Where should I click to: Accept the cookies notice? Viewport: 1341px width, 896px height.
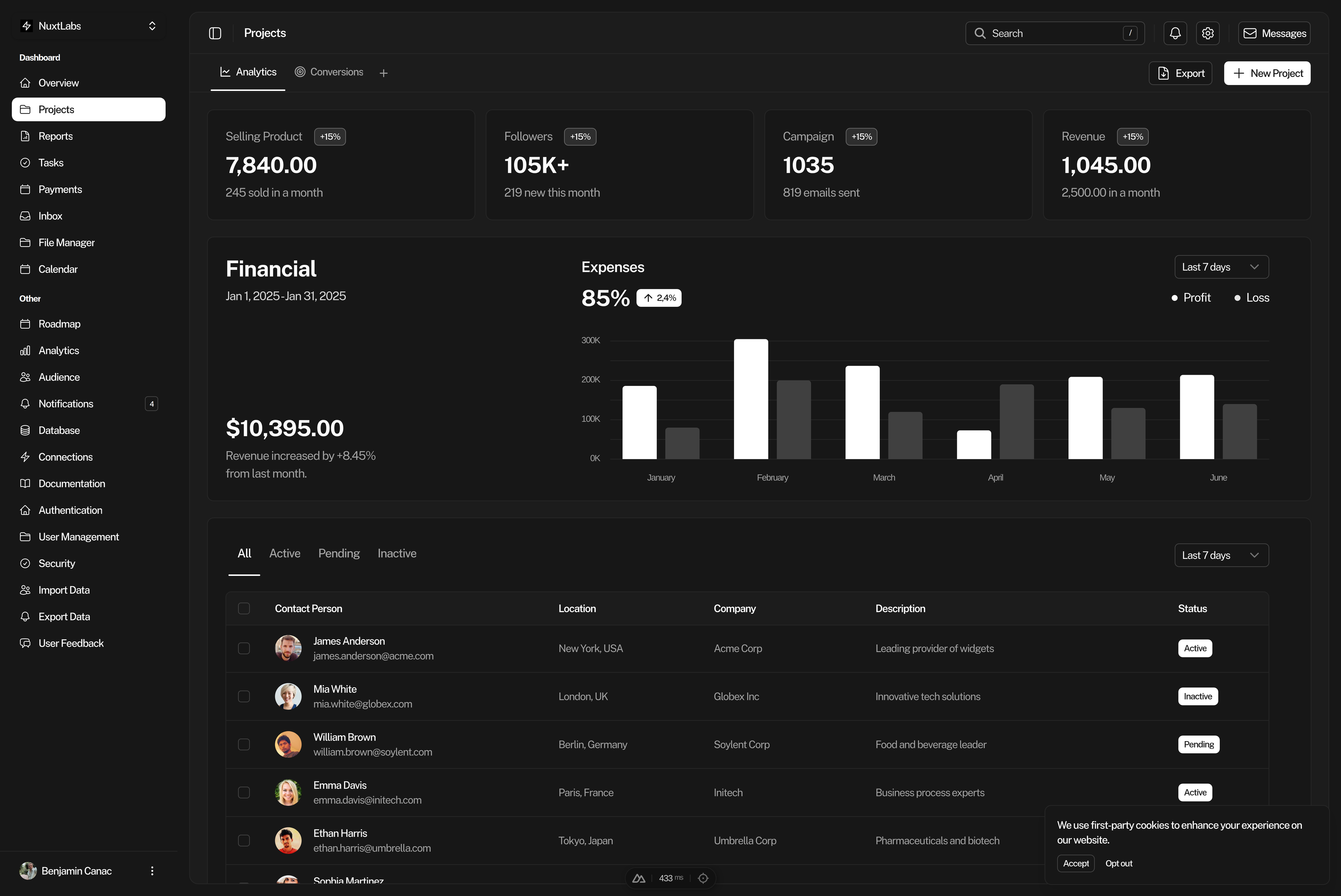pyautogui.click(x=1075, y=863)
